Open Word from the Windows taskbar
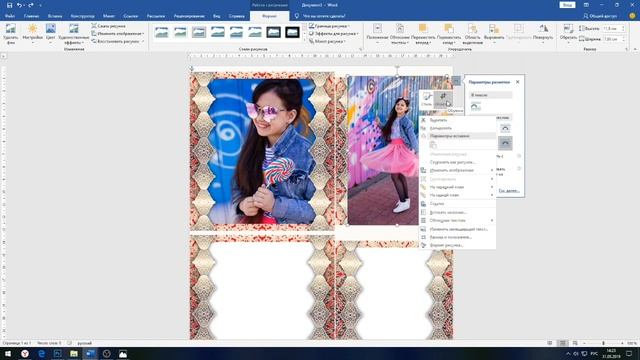This screenshot has width=640, height=360. (x=90, y=353)
